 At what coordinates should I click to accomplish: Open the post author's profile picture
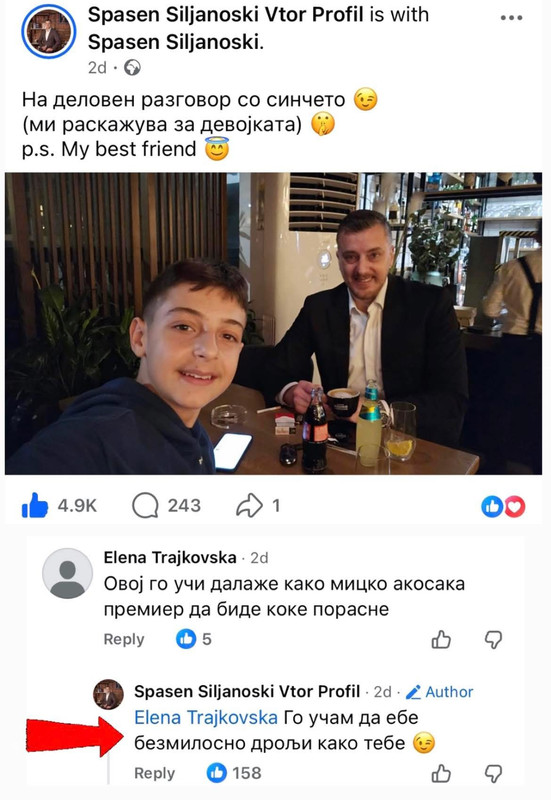[x=48, y=32]
